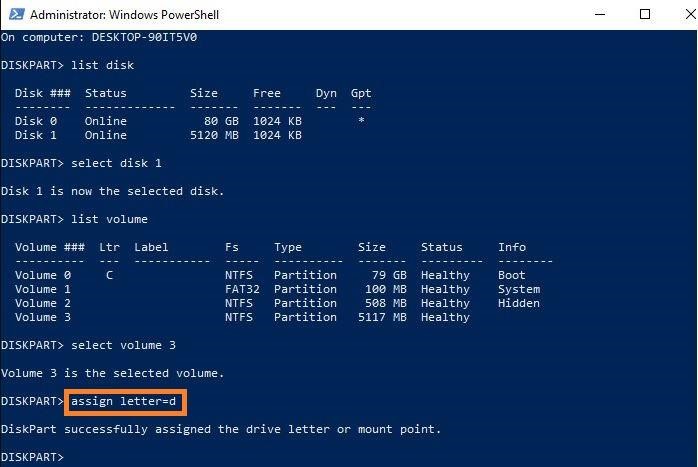
Task: Click the 'select volume 3' command
Action: tap(121, 345)
